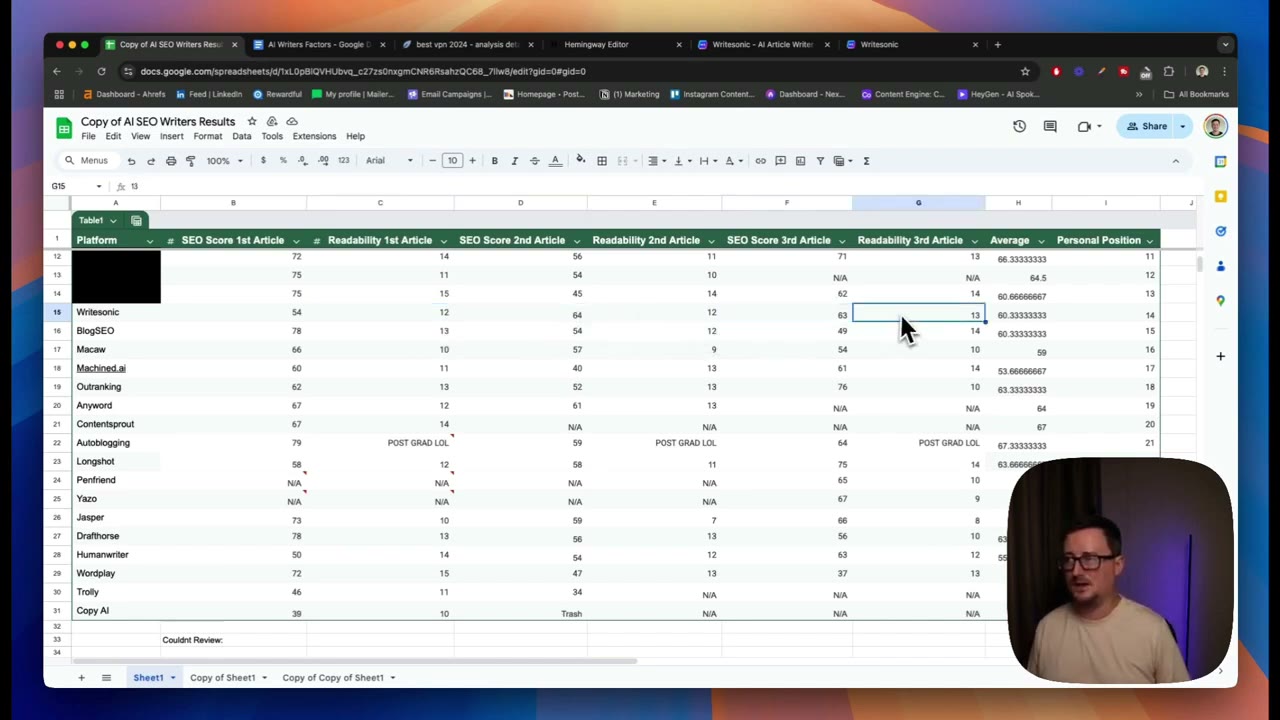
Task: Open the functions sigma menu
Action: tap(866, 161)
